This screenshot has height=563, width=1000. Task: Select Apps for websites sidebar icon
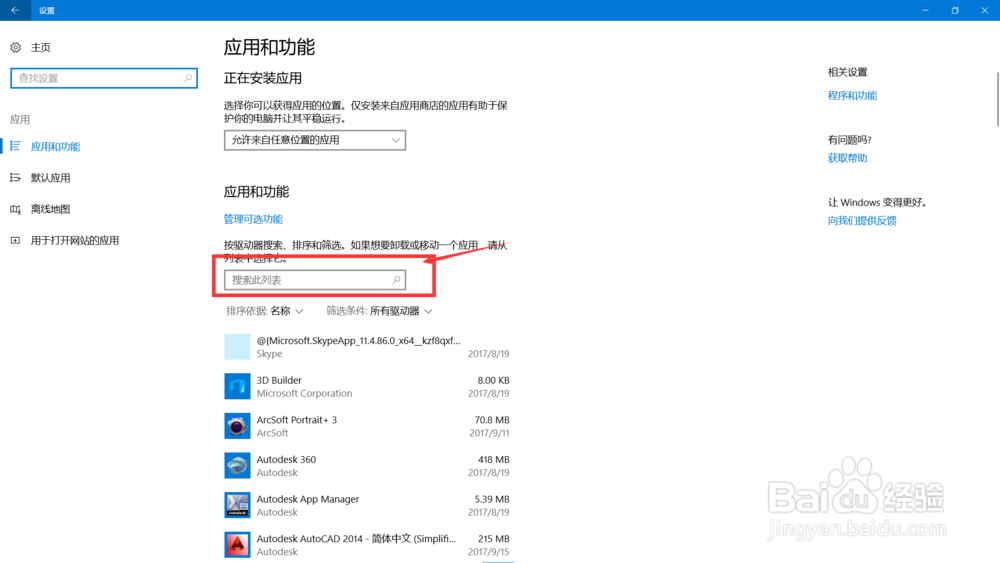click(x=15, y=240)
